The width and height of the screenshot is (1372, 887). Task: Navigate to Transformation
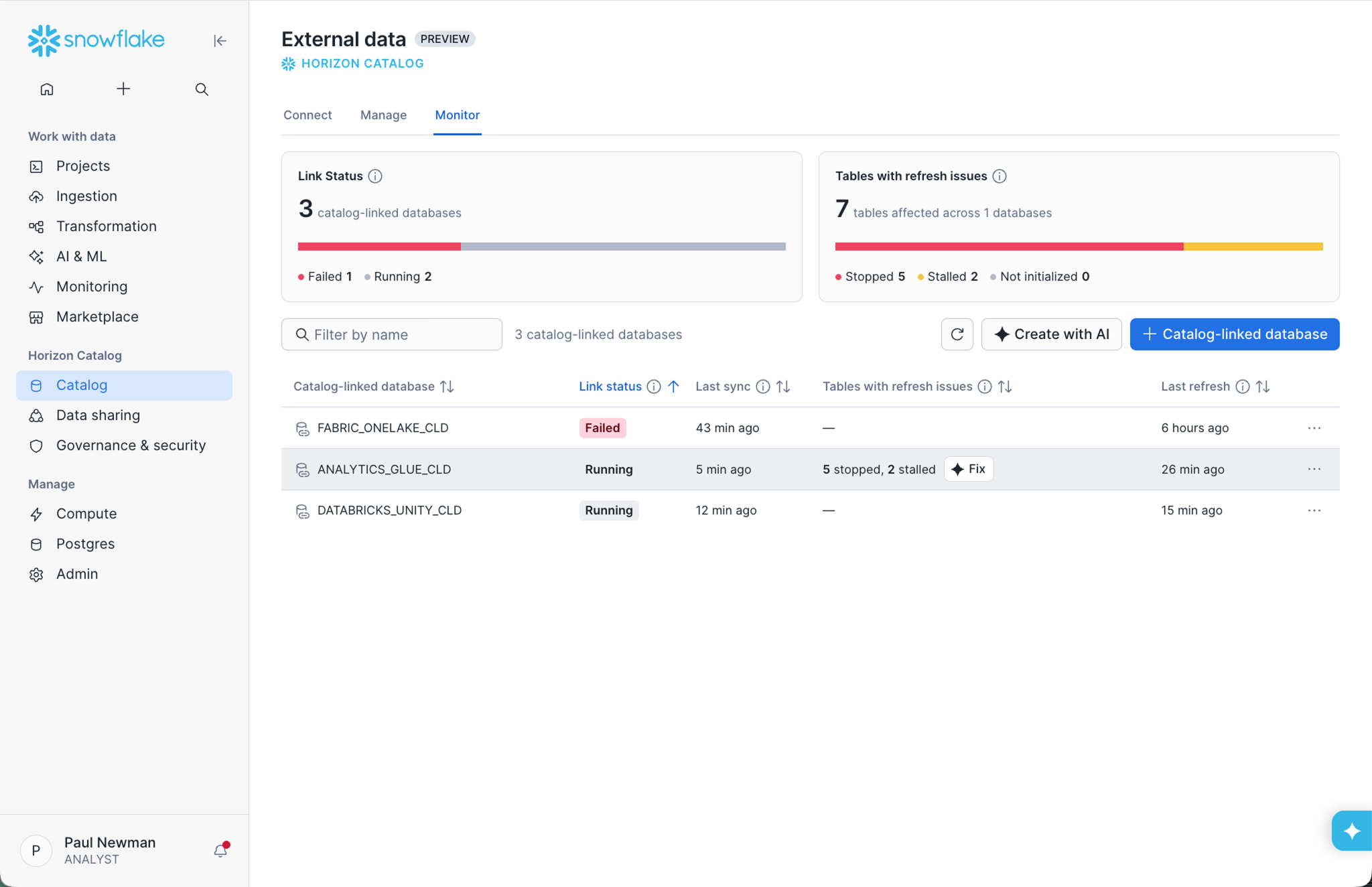tap(124, 226)
